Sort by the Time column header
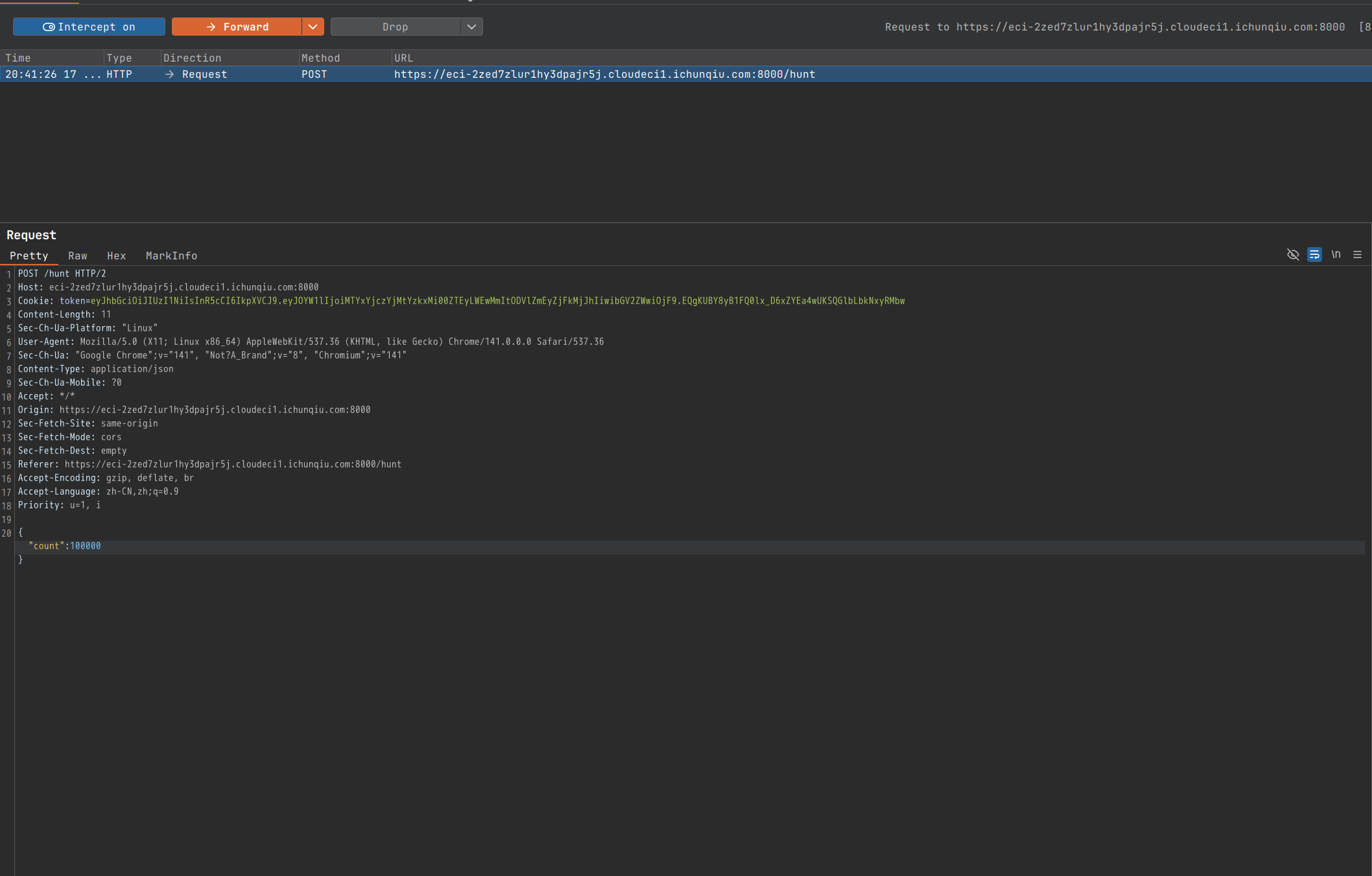The image size is (1372, 876). tap(18, 58)
